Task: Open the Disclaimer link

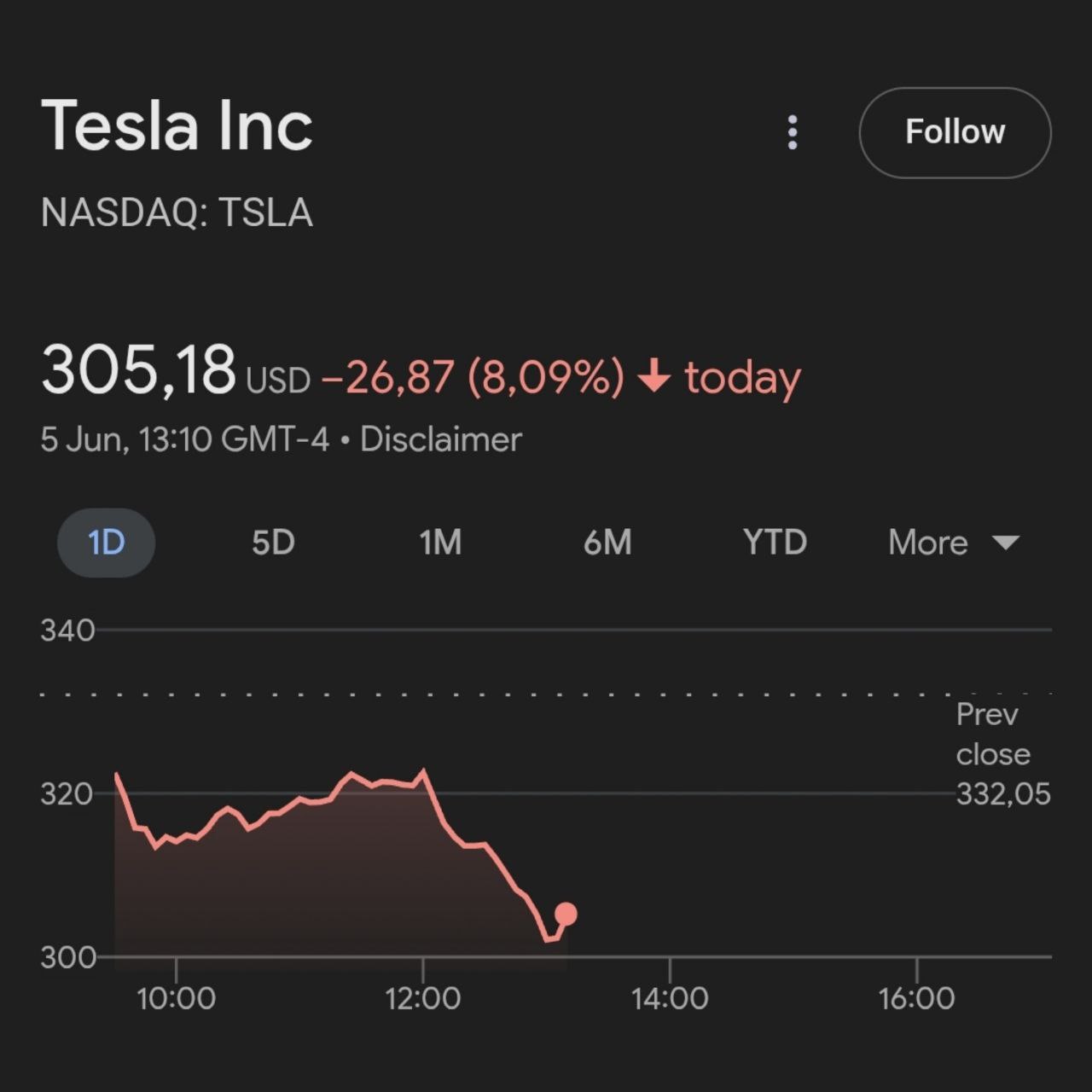Action: tap(440, 440)
